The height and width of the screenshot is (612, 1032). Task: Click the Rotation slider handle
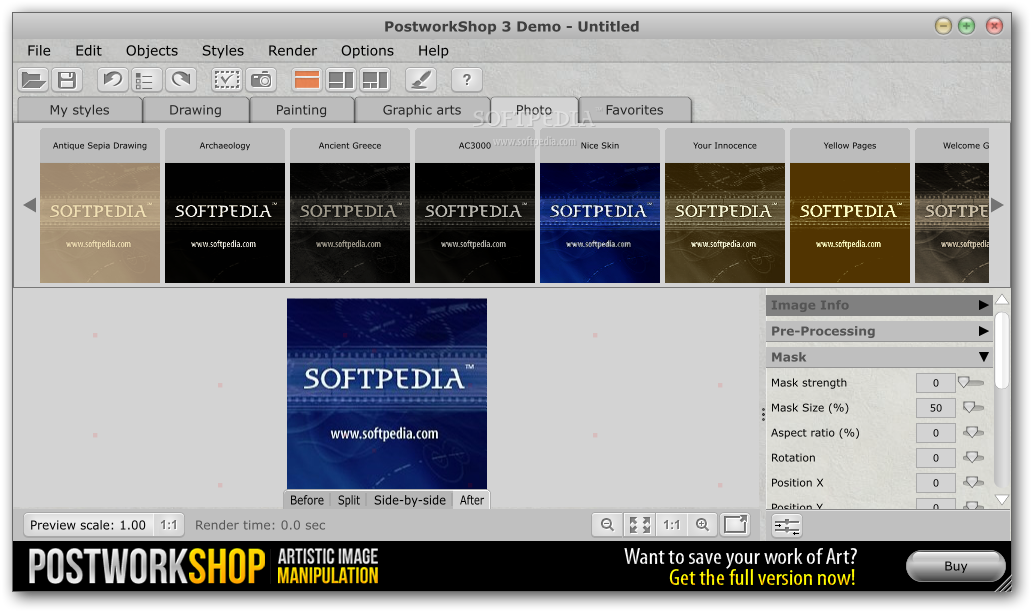(x=972, y=457)
